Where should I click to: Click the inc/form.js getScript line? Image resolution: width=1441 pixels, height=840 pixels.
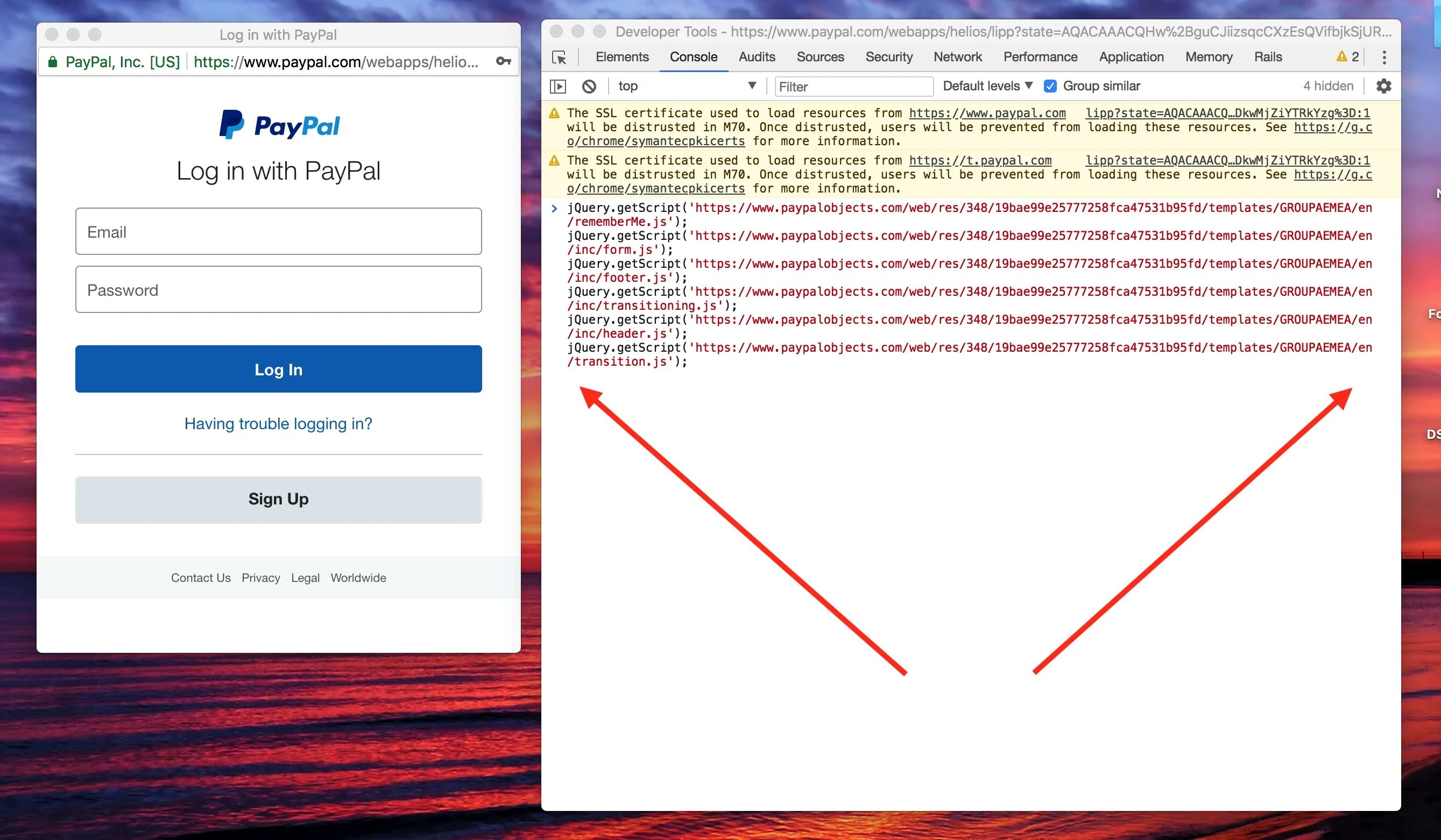tap(969, 243)
